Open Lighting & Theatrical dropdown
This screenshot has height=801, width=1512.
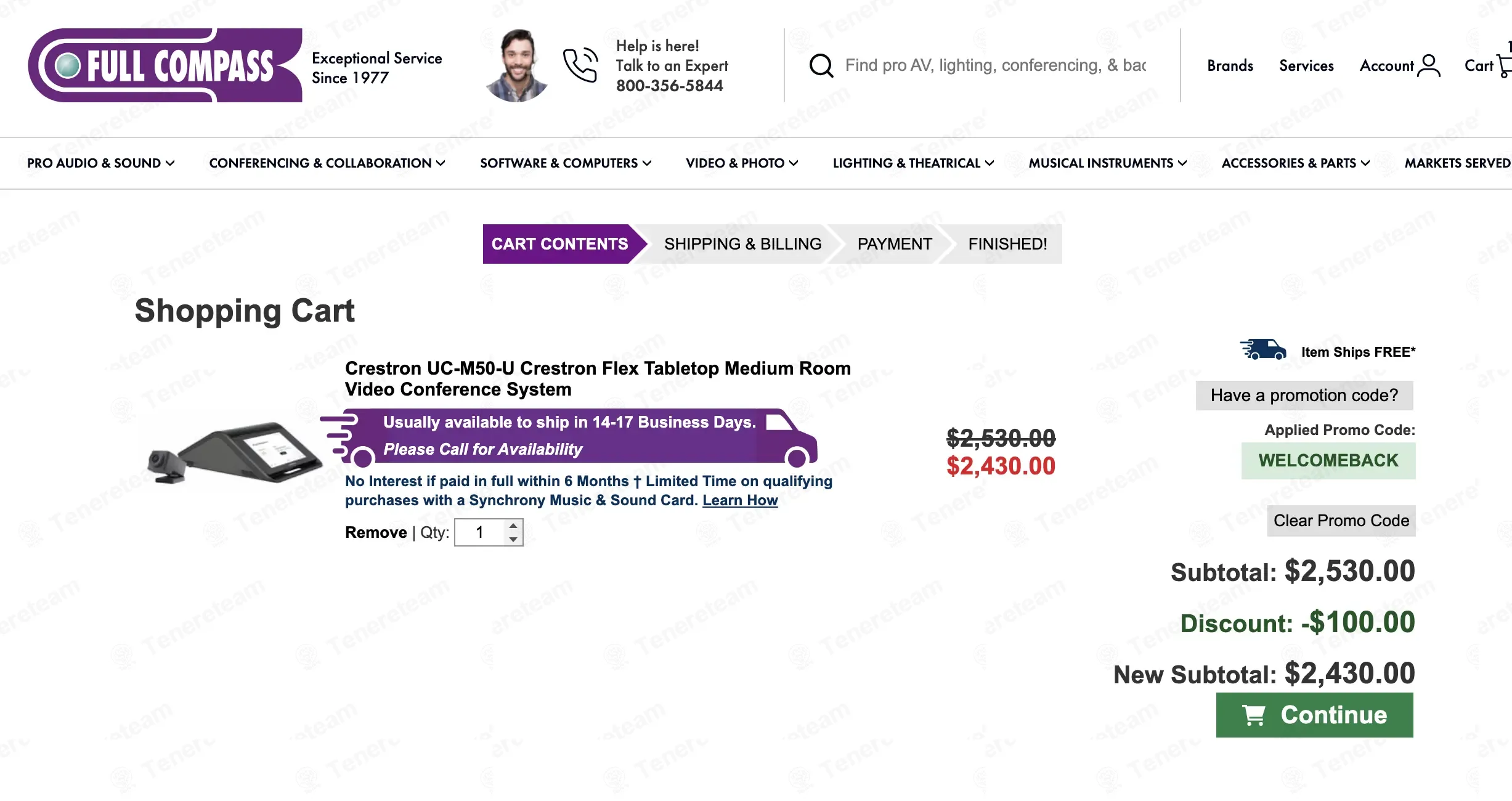click(913, 163)
